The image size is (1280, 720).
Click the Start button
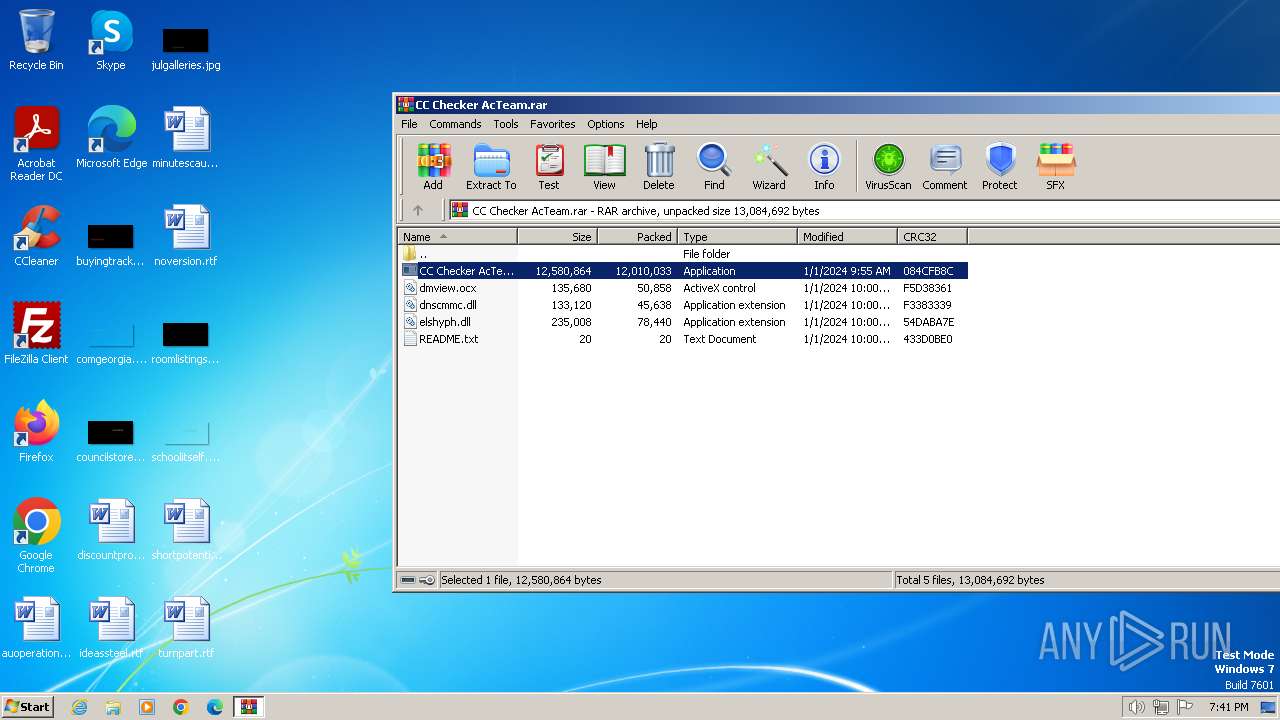(x=28, y=706)
